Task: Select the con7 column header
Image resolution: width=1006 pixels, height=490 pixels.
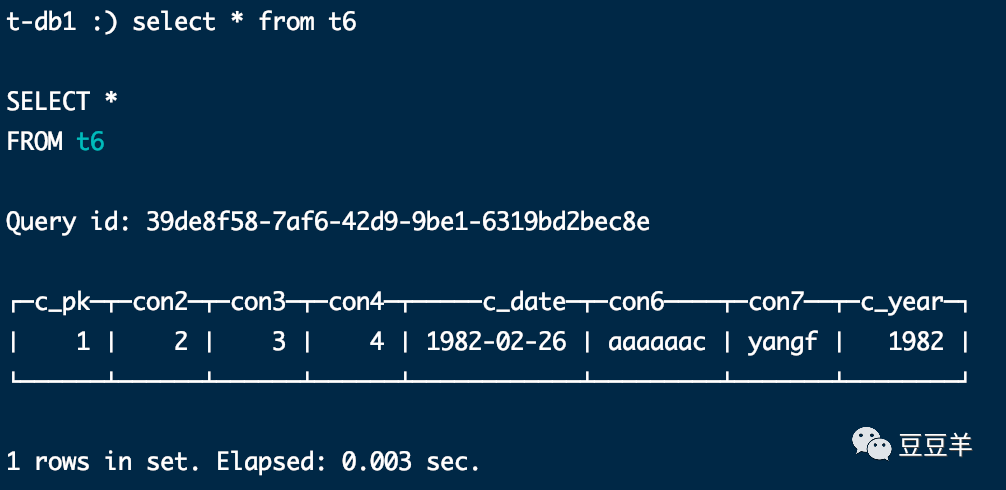Action: 776,301
